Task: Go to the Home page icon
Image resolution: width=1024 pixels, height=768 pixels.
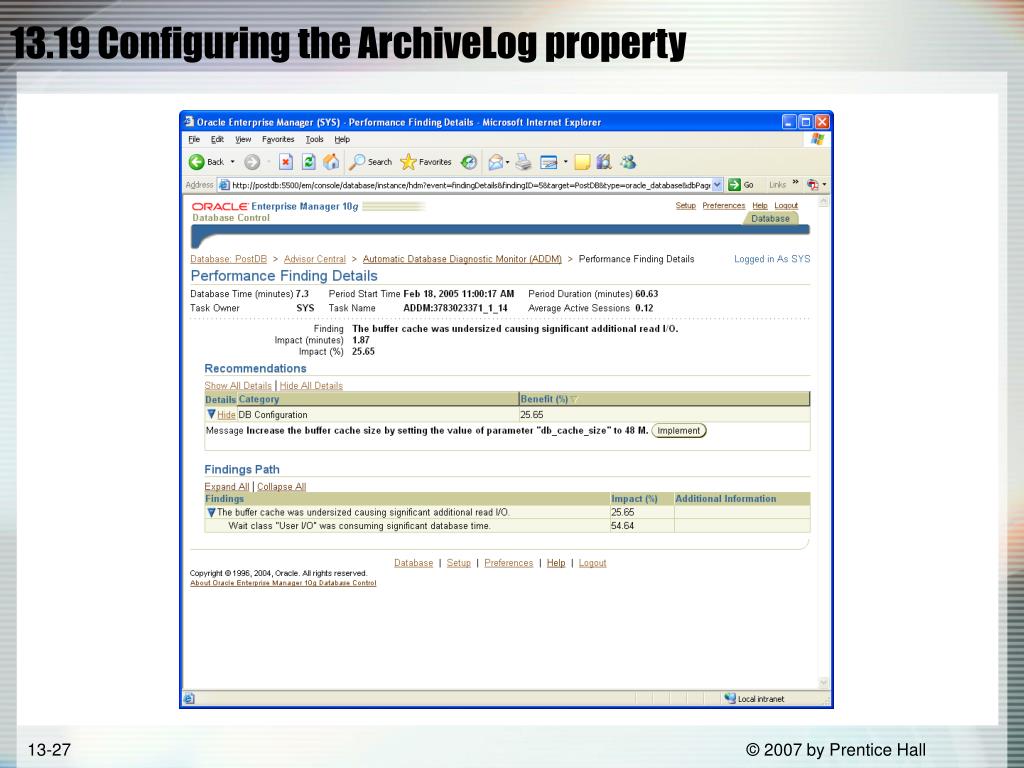Action: point(331,162)
